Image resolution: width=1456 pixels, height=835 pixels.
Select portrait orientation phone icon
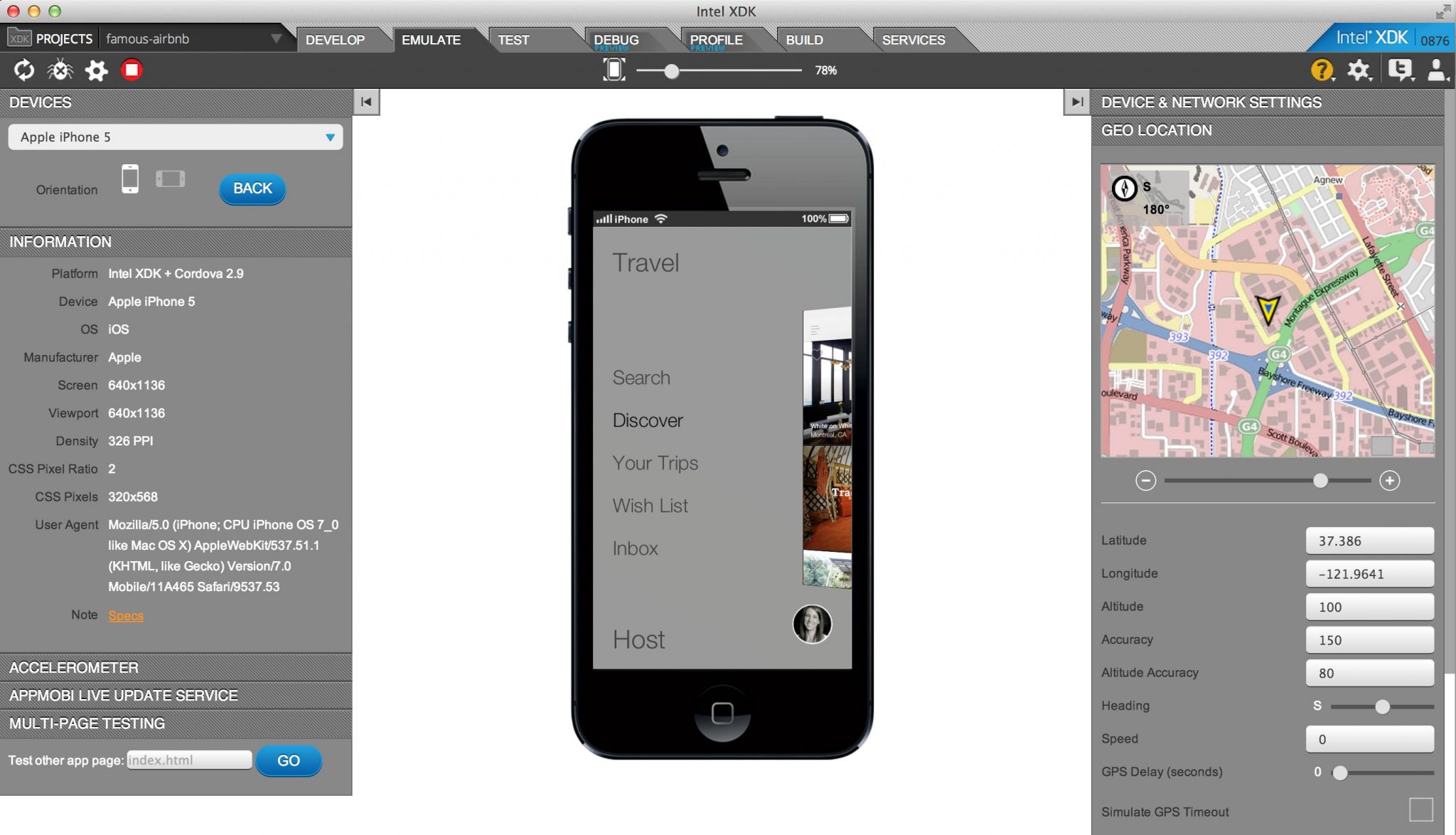pyautogui.click(x=130, y=179)
